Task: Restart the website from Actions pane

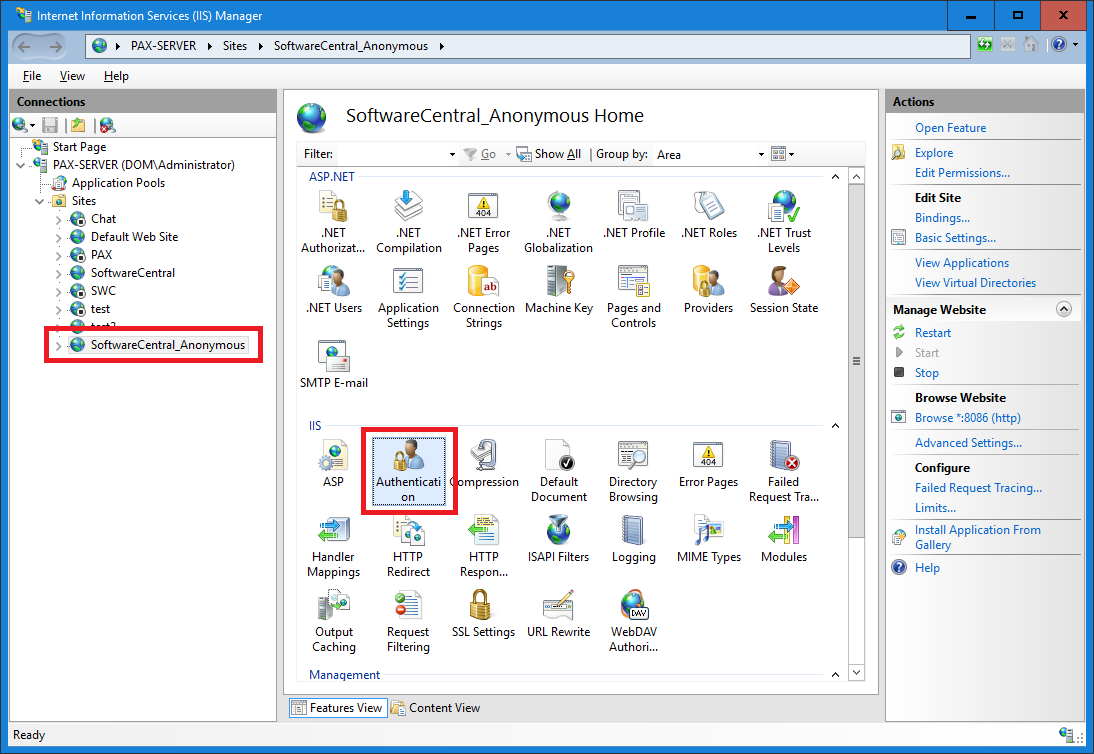Action: 932,333
